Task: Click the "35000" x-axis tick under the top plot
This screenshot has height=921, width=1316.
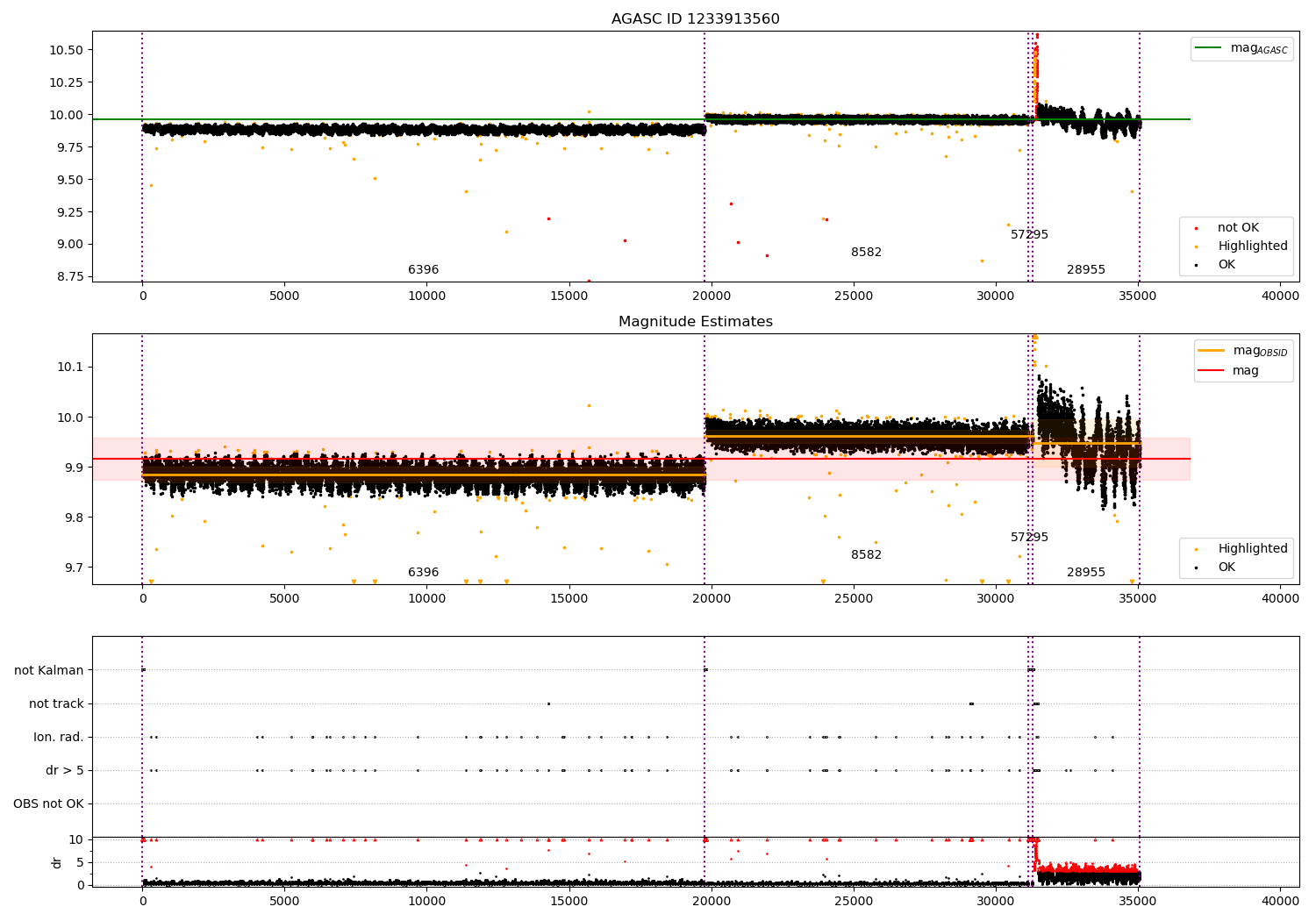Action: pos(1138,296)
